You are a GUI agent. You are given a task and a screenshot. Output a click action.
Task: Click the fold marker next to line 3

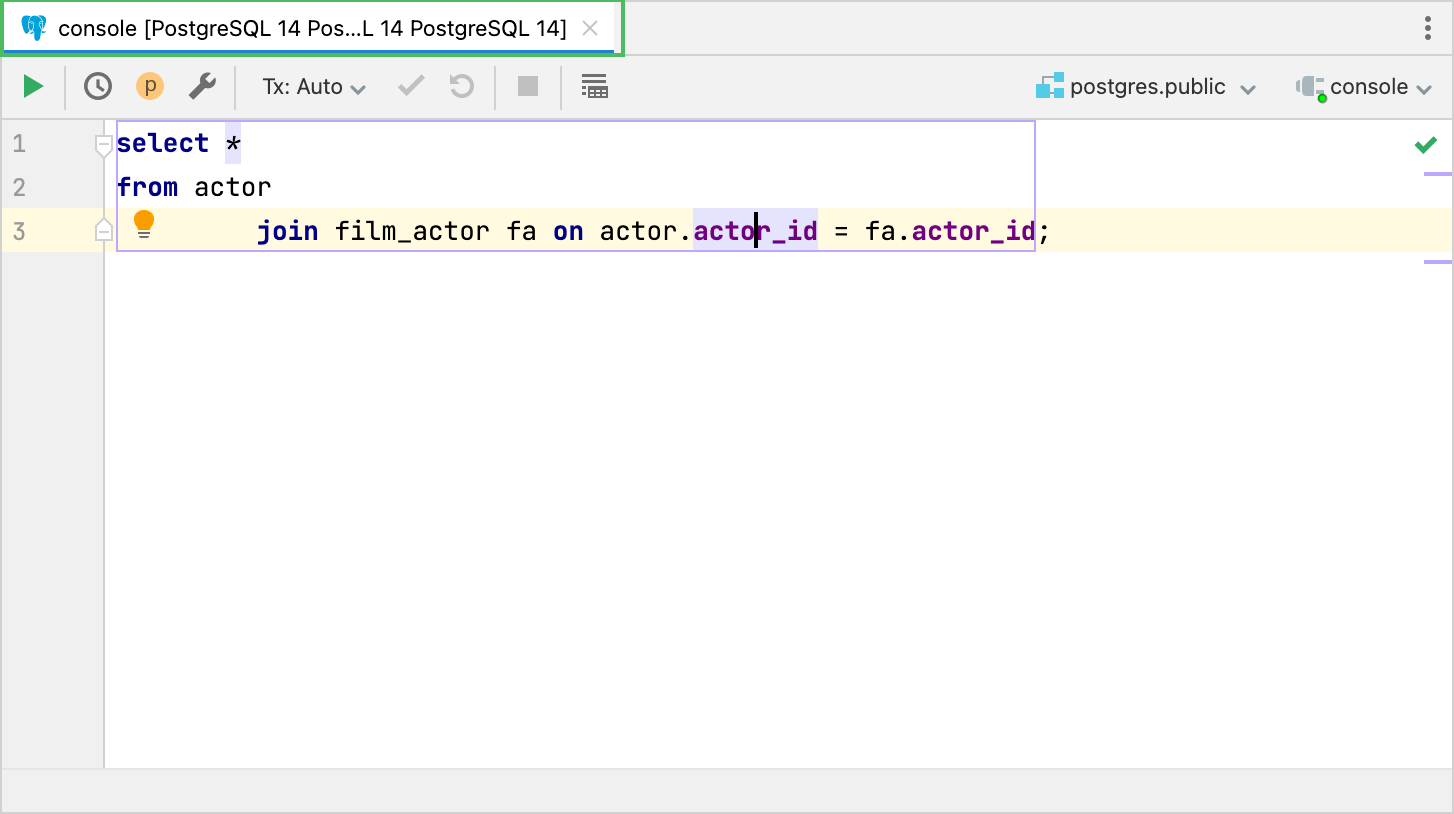coord(103,230)
